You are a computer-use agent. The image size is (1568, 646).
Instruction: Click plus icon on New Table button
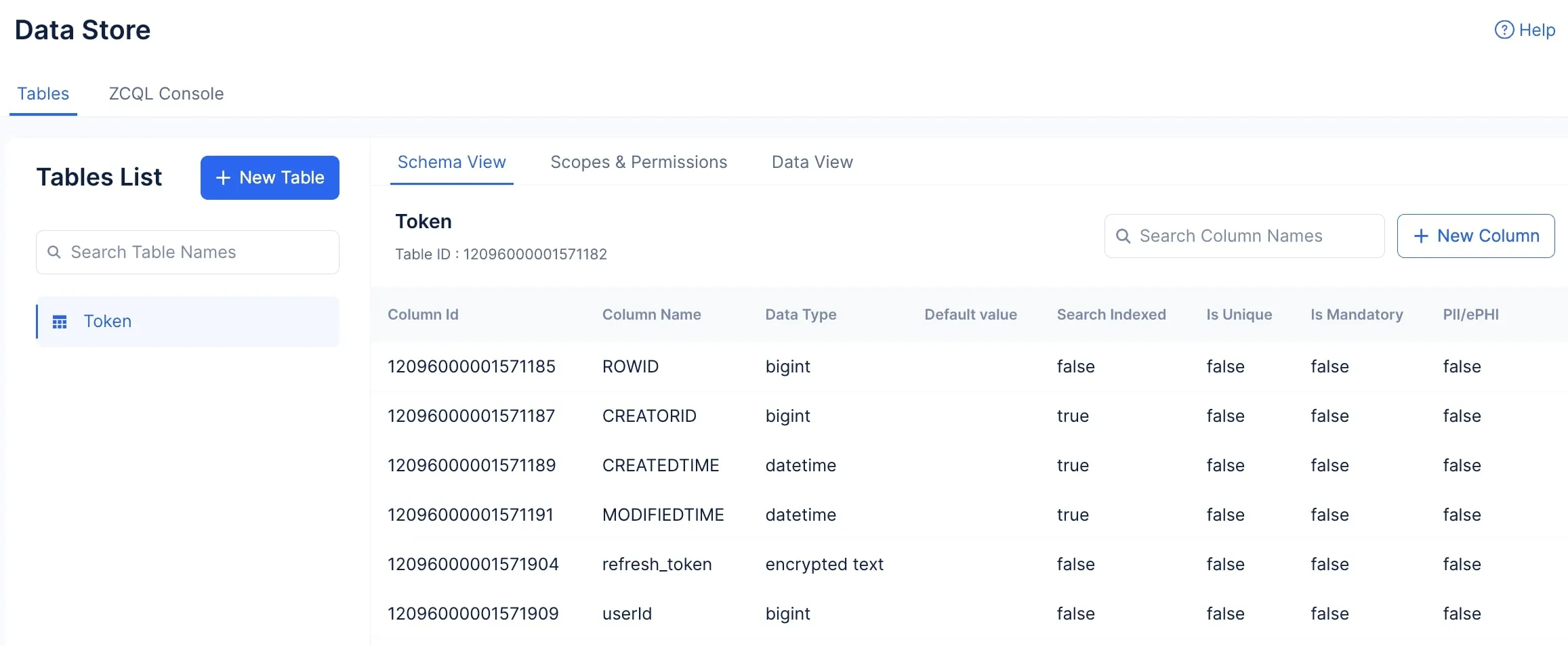coord(223,177)
